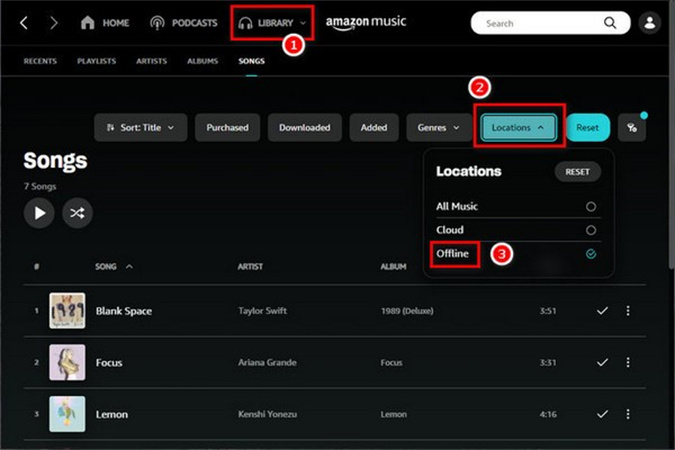Filter by Downloaded songs
Viewport: 675px width, 450px height.
coord(304,127)
